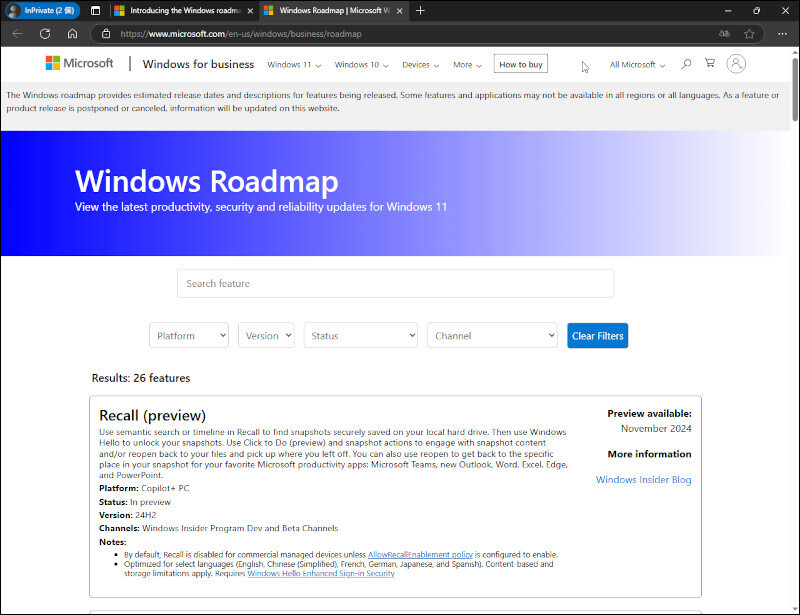Image resolution: width=800 pixels, height=615 pixels.
Task: Open the AllowRecallEnablement policy link
Action: 420,555
